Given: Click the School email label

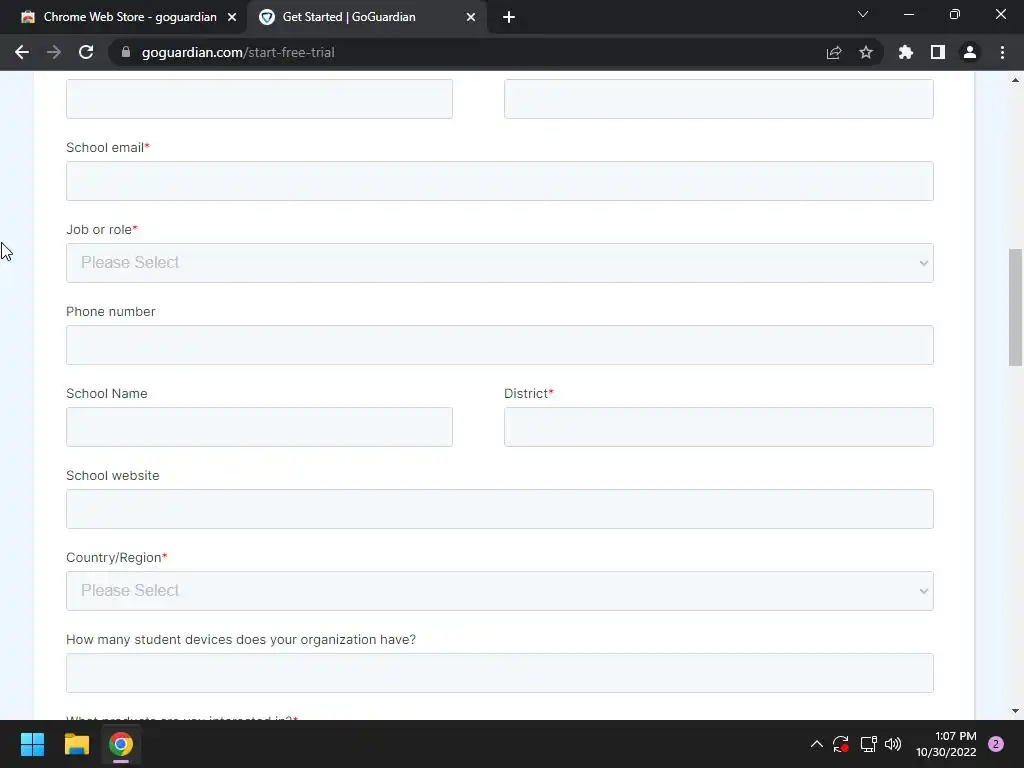Looking at the screenshot, I should 108,148.
